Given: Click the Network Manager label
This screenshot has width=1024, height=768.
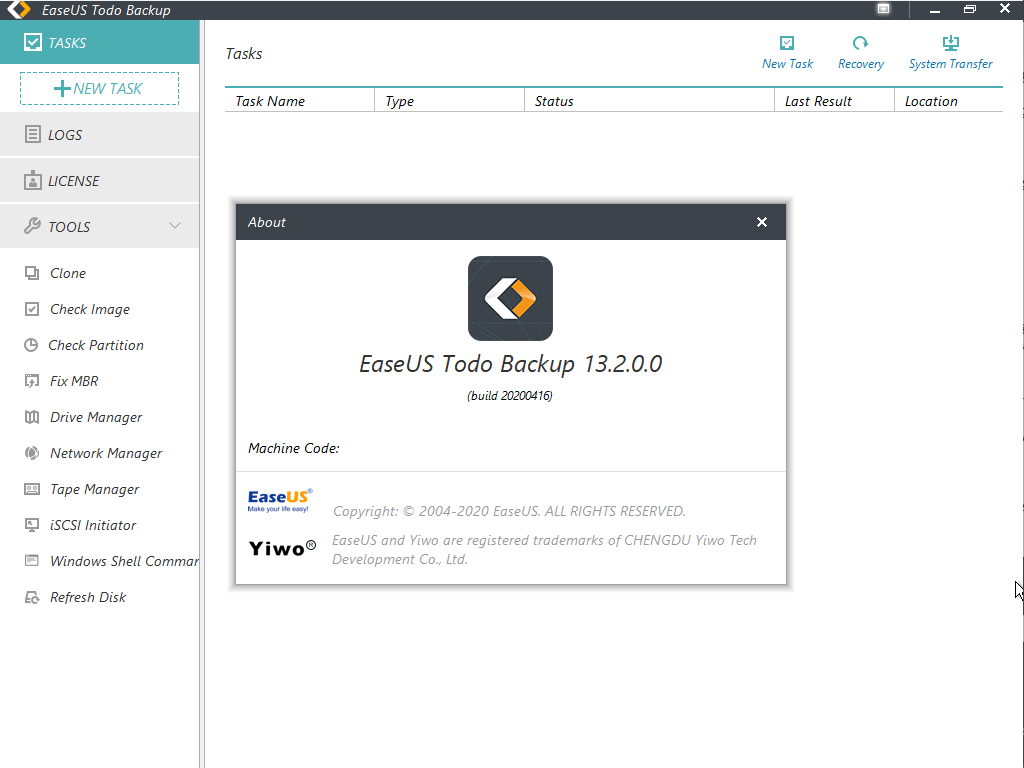Looking at the screenshot, I should point(106,453).
